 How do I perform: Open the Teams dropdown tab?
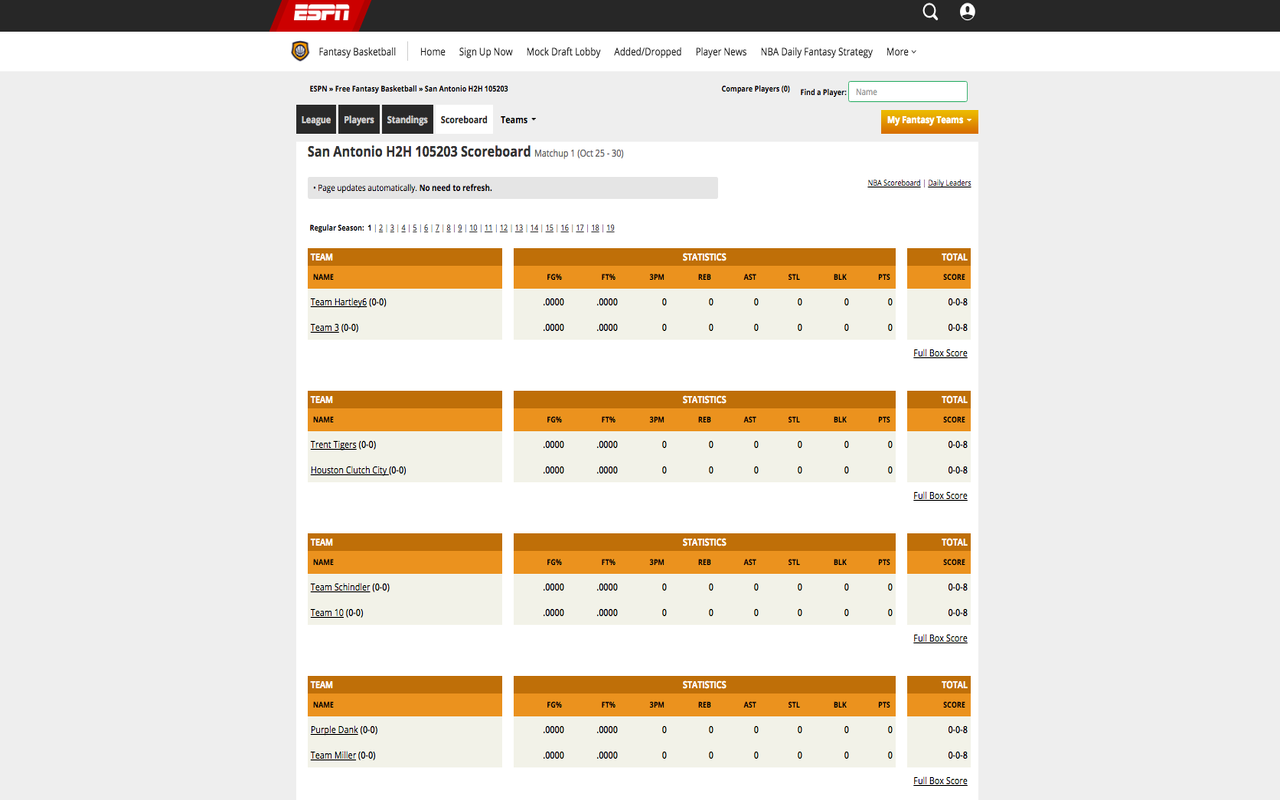click(x=518, y=120)
